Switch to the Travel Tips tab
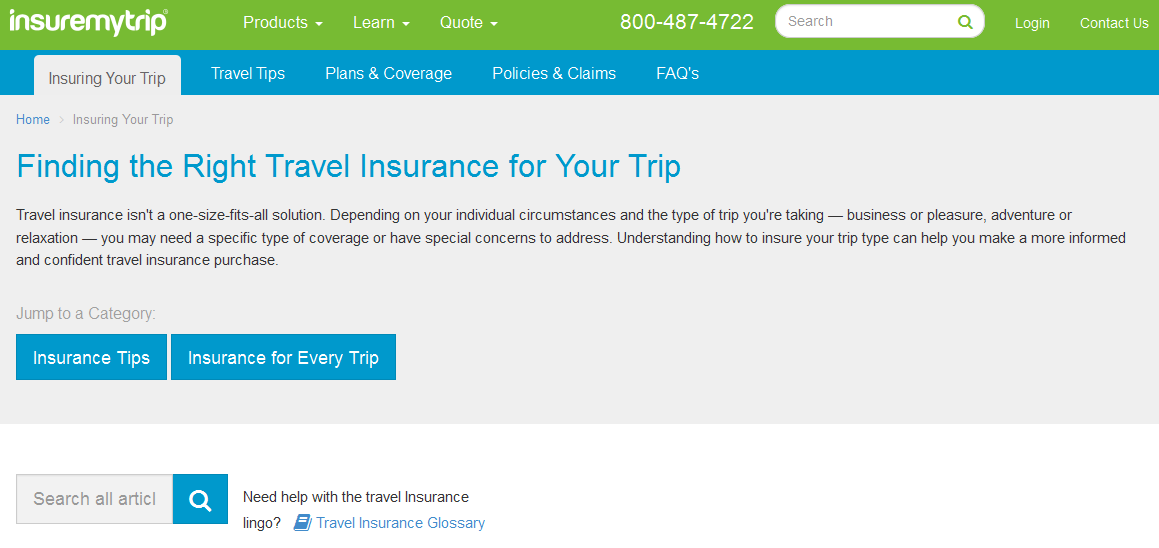The image size is (1159, 548). click(x=248, y=73)
